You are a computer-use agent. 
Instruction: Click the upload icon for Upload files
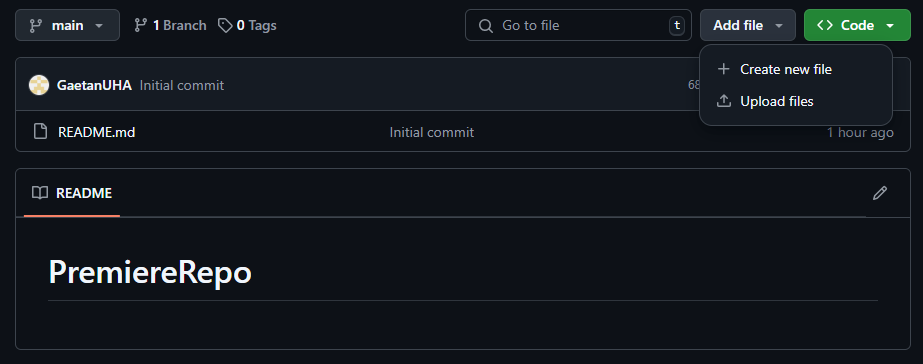723,101
